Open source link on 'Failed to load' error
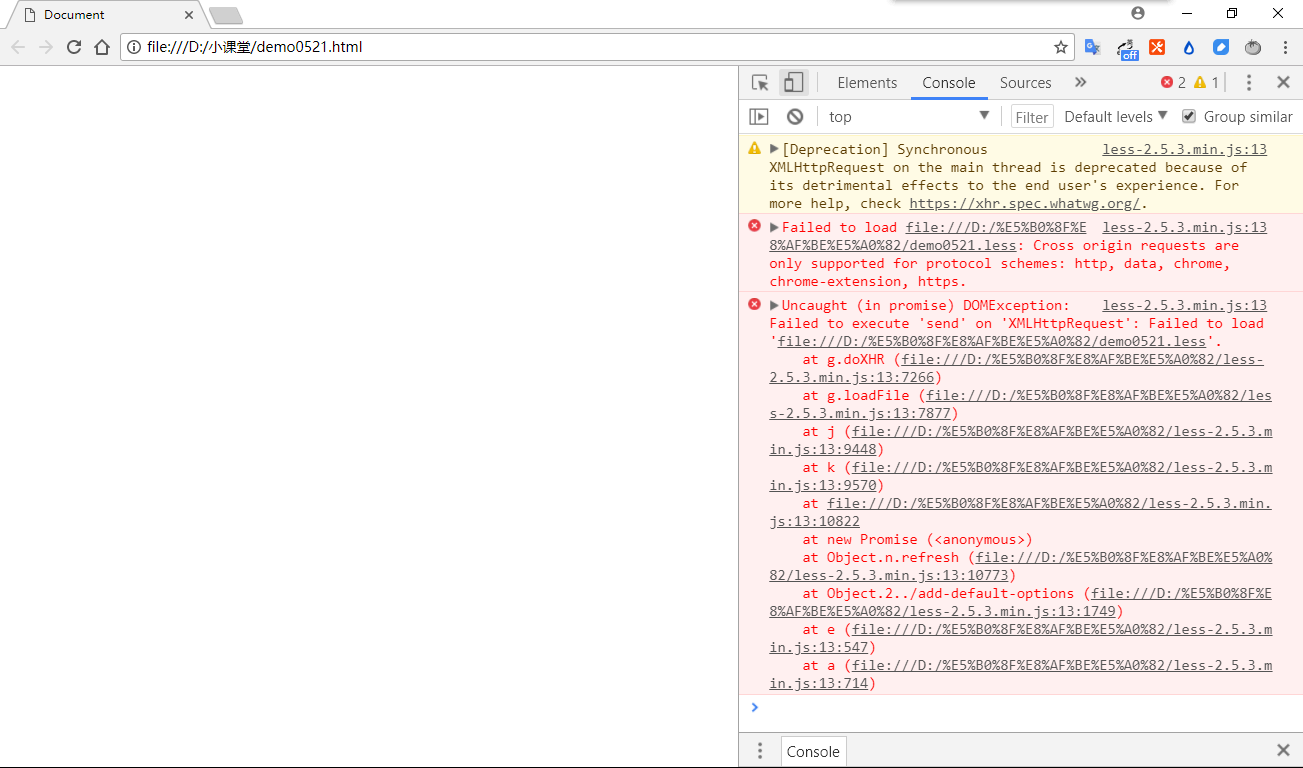The height and width of the screenshot is (768, 1303). tap(1184, 227)
